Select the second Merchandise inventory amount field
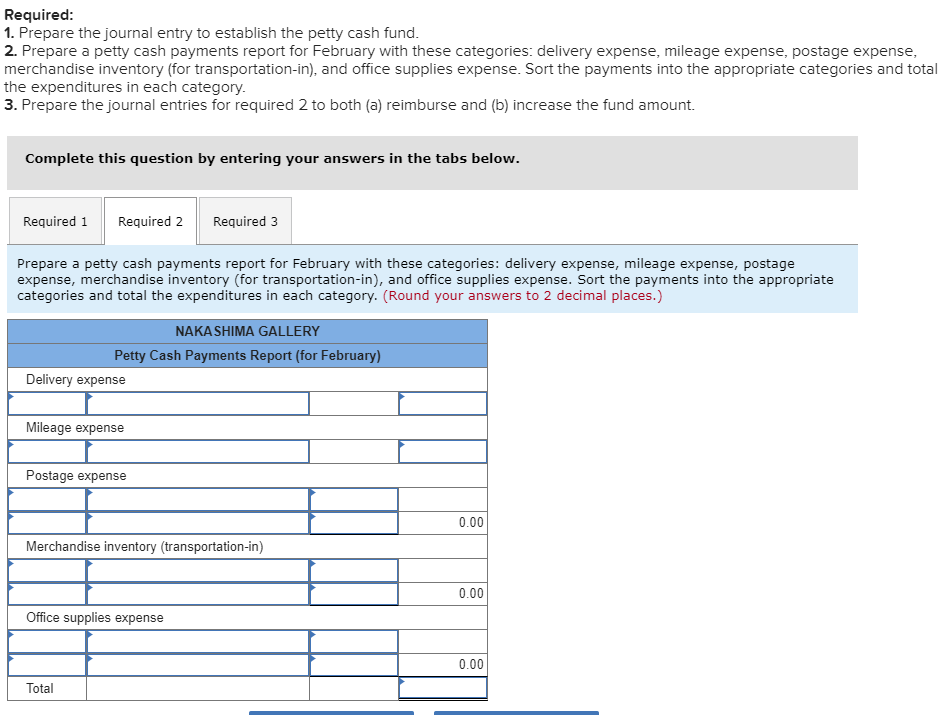Viewport: 947px width, 715px height. click(x=353, y=593)
